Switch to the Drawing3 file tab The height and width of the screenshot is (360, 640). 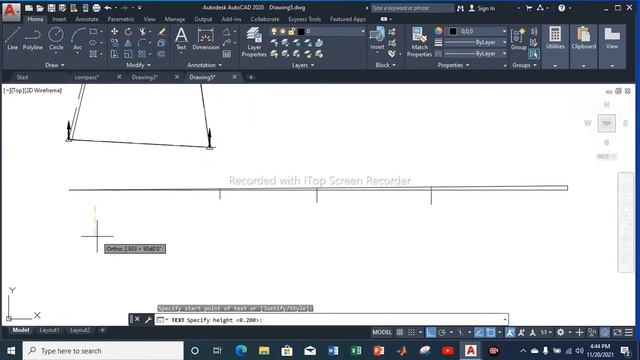[145, 77]
